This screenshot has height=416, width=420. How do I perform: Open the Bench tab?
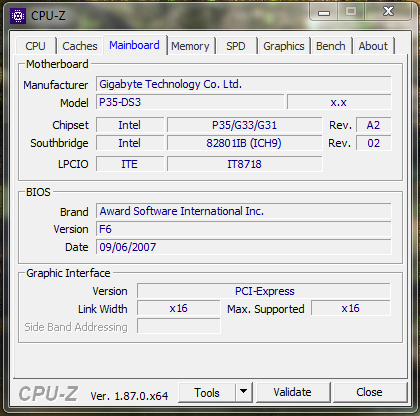pos(331,46)
